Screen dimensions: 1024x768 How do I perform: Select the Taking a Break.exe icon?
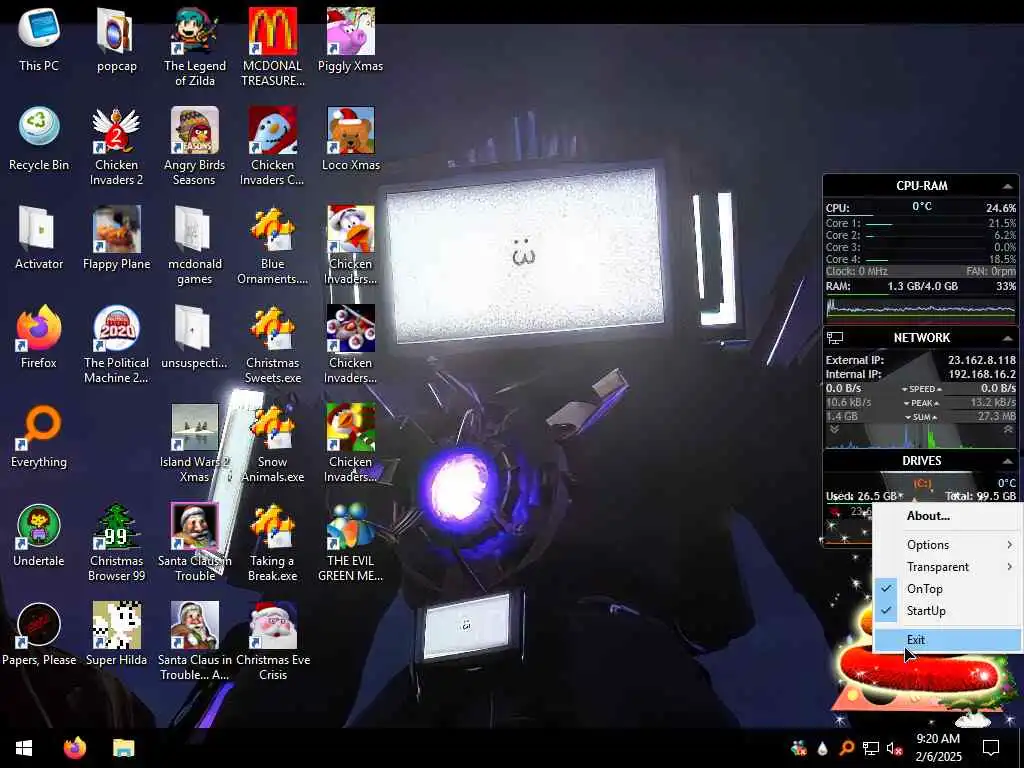272,542
